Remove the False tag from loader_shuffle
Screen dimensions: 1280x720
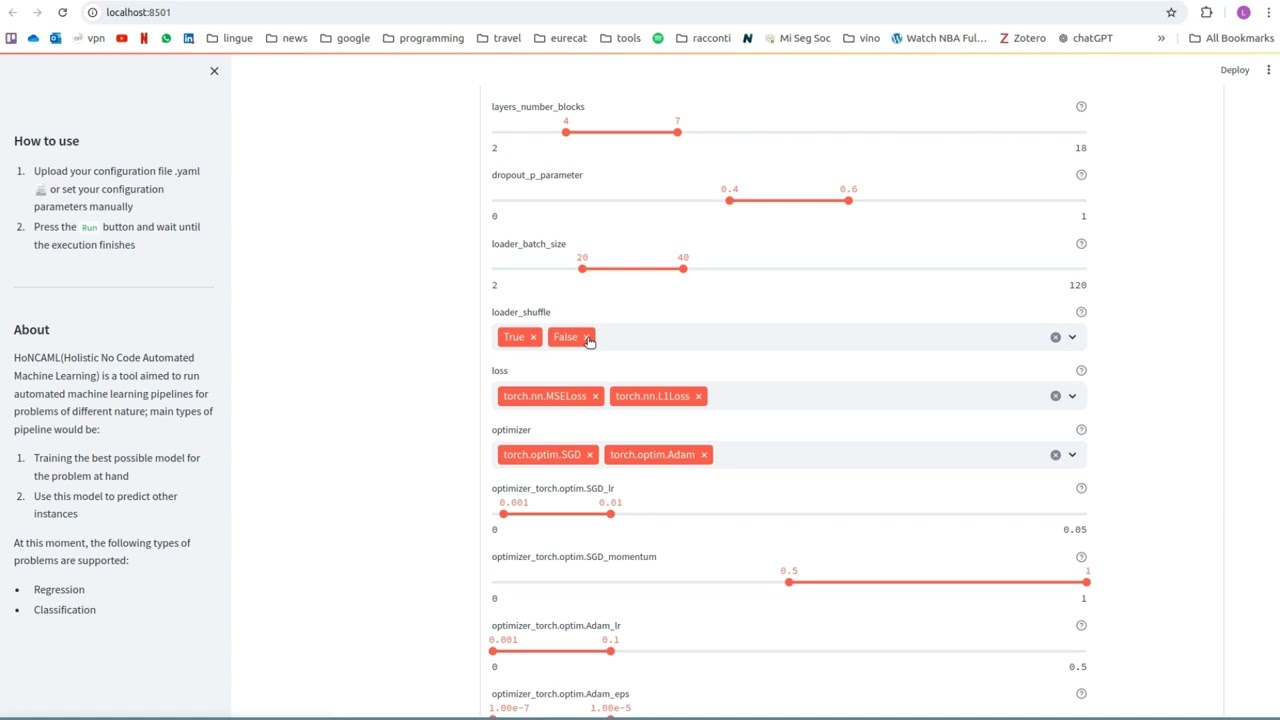click(x=586, y=338)
